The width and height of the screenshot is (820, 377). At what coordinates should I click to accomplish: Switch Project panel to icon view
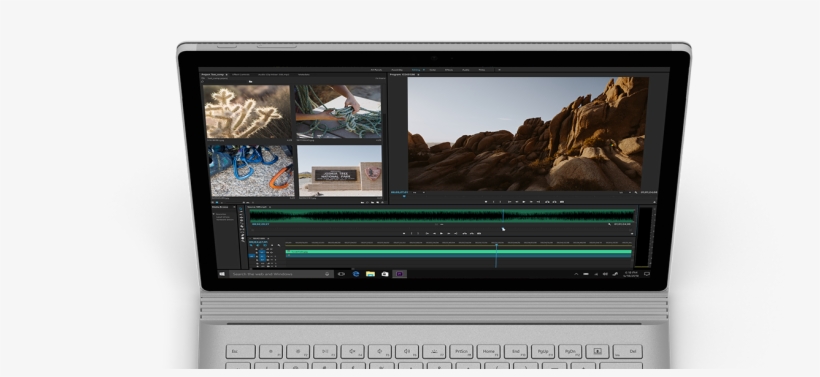tap(217, 202)
